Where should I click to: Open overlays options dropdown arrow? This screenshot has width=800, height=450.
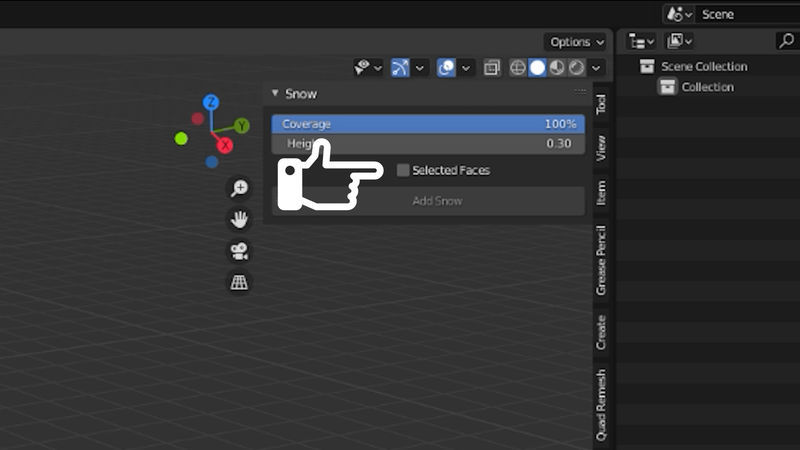point(466,68)
